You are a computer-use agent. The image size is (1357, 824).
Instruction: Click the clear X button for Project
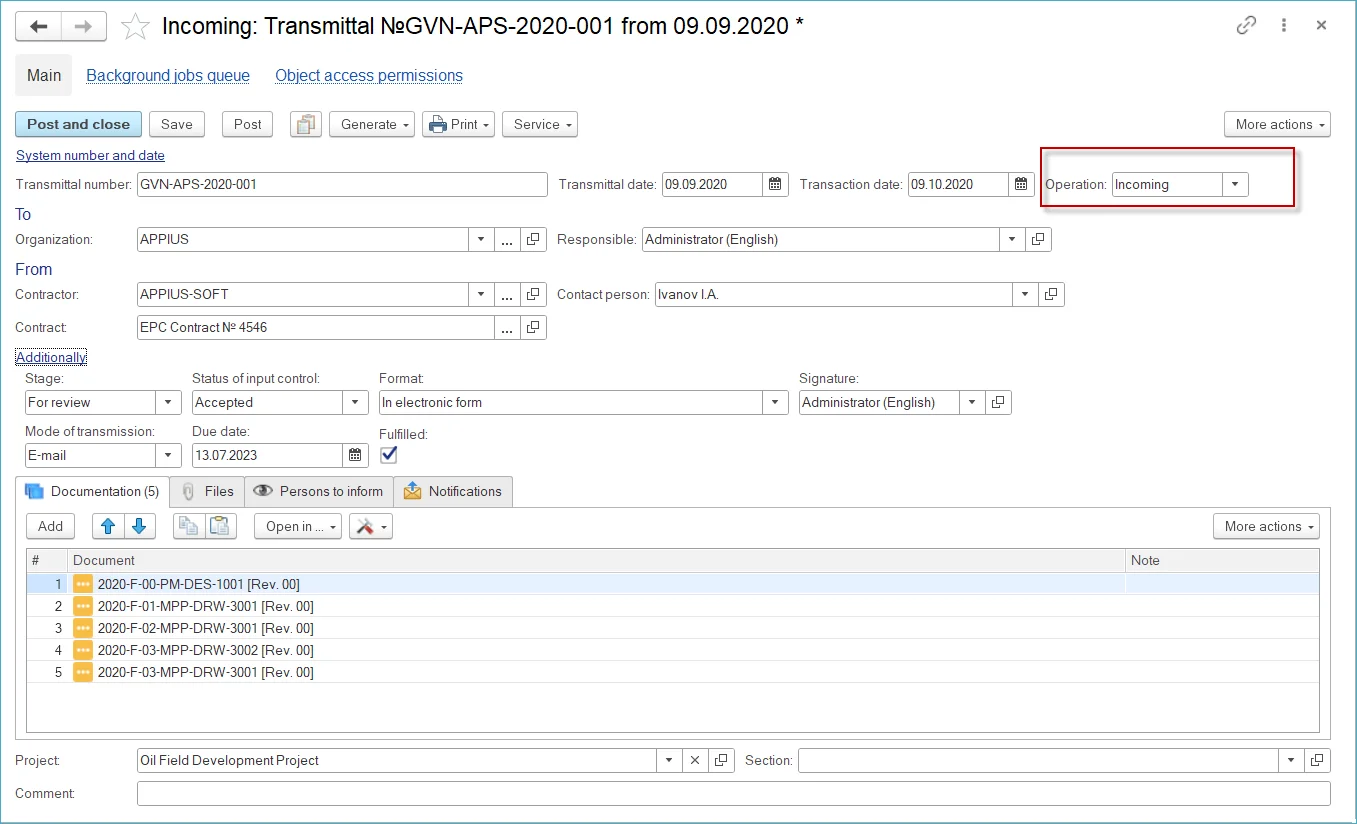click(x=695, y=760)
